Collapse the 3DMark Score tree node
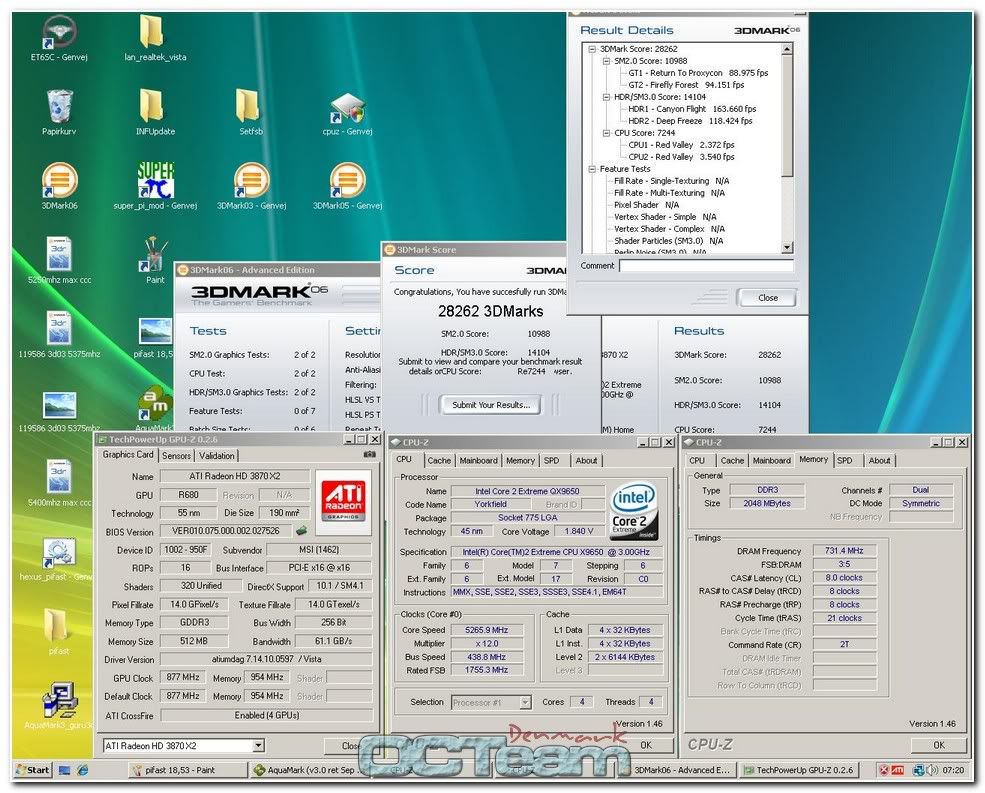The width and height of the screenshot is (985, 793). point(592,48)
